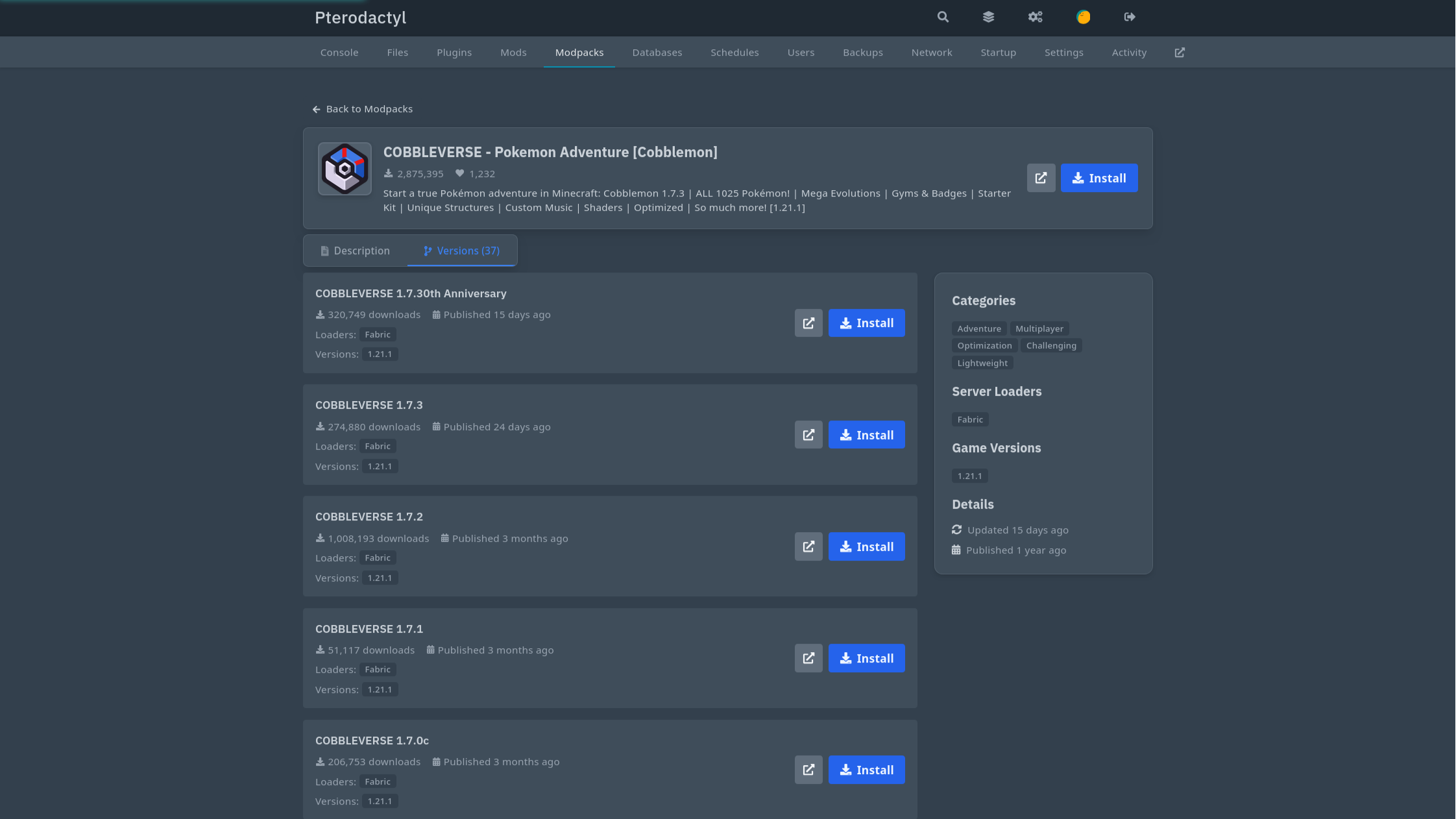This screenshot has height=819, width=1456.
Task: Install COBBLEVERSE 1.7.0c version
Action: pyautogui.click(x=866, y=770)
